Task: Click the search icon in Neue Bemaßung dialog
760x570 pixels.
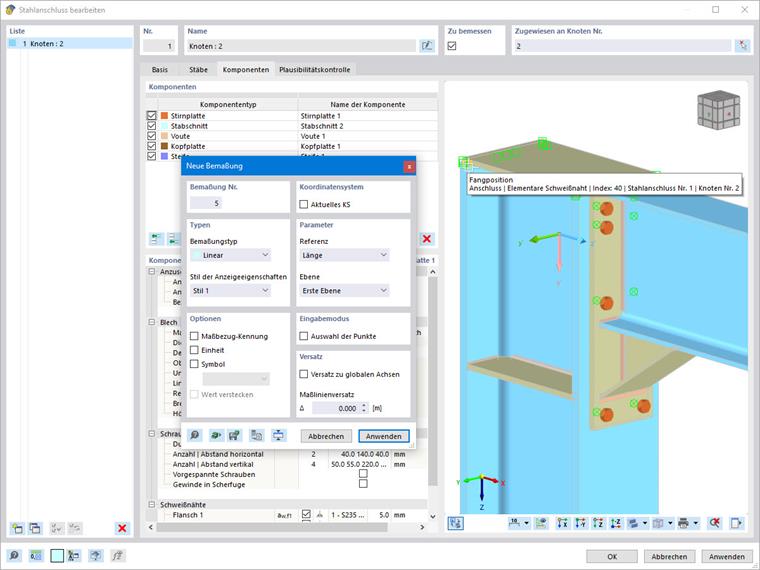Action: click(x=195, y=435)
